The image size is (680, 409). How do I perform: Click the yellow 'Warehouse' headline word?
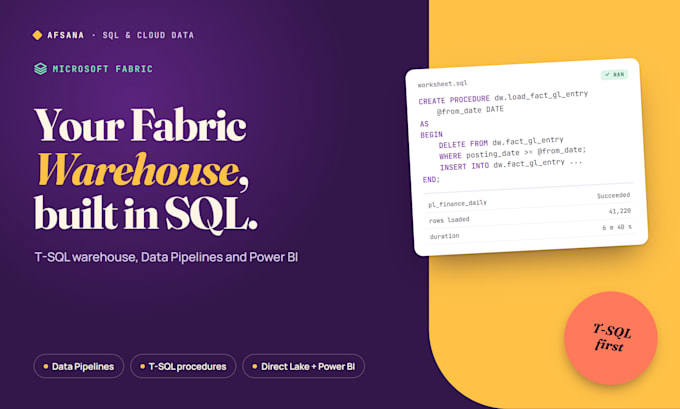pyautogui.click(x=138, y=170)
